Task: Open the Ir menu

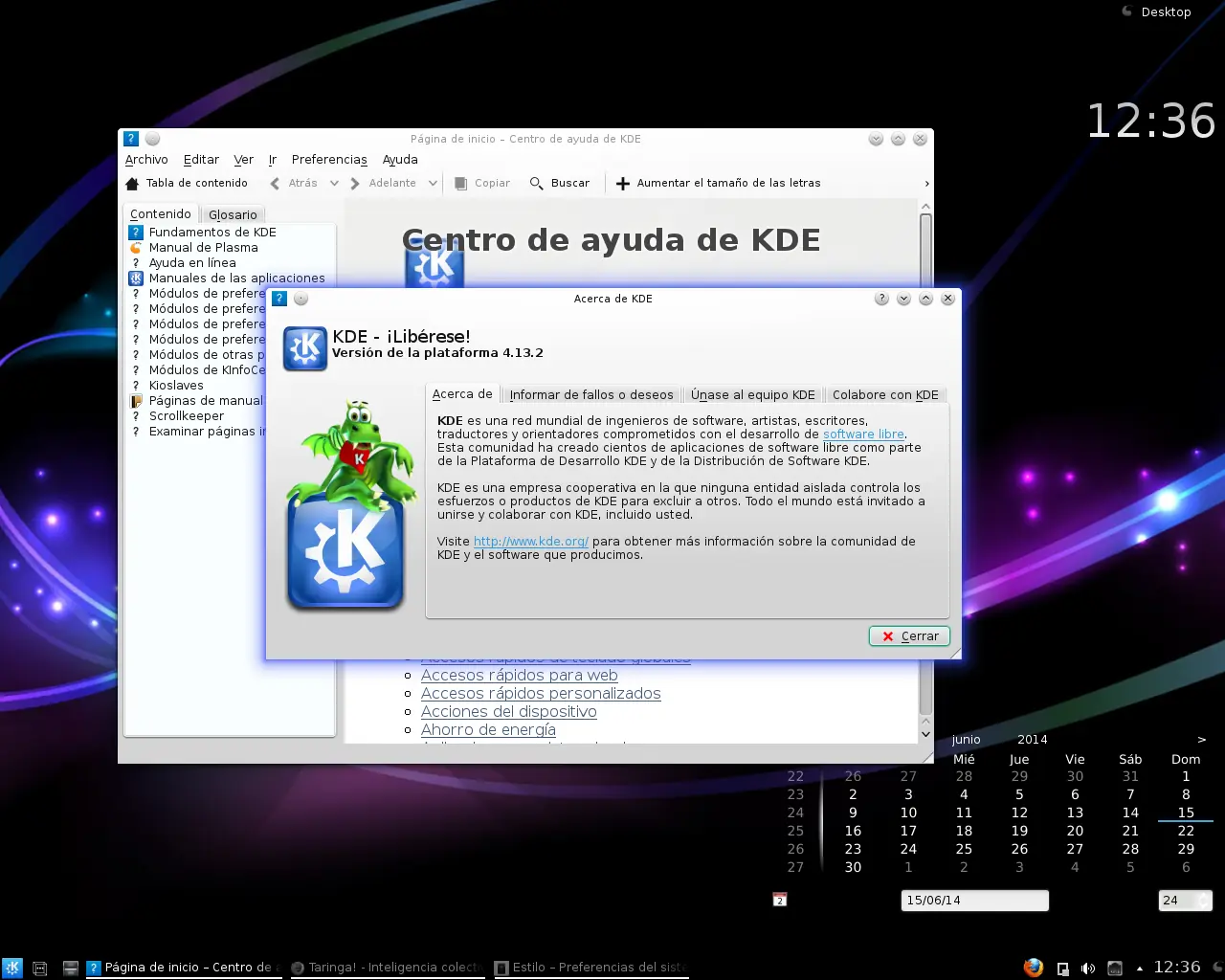Action: [x=273, y=160]
